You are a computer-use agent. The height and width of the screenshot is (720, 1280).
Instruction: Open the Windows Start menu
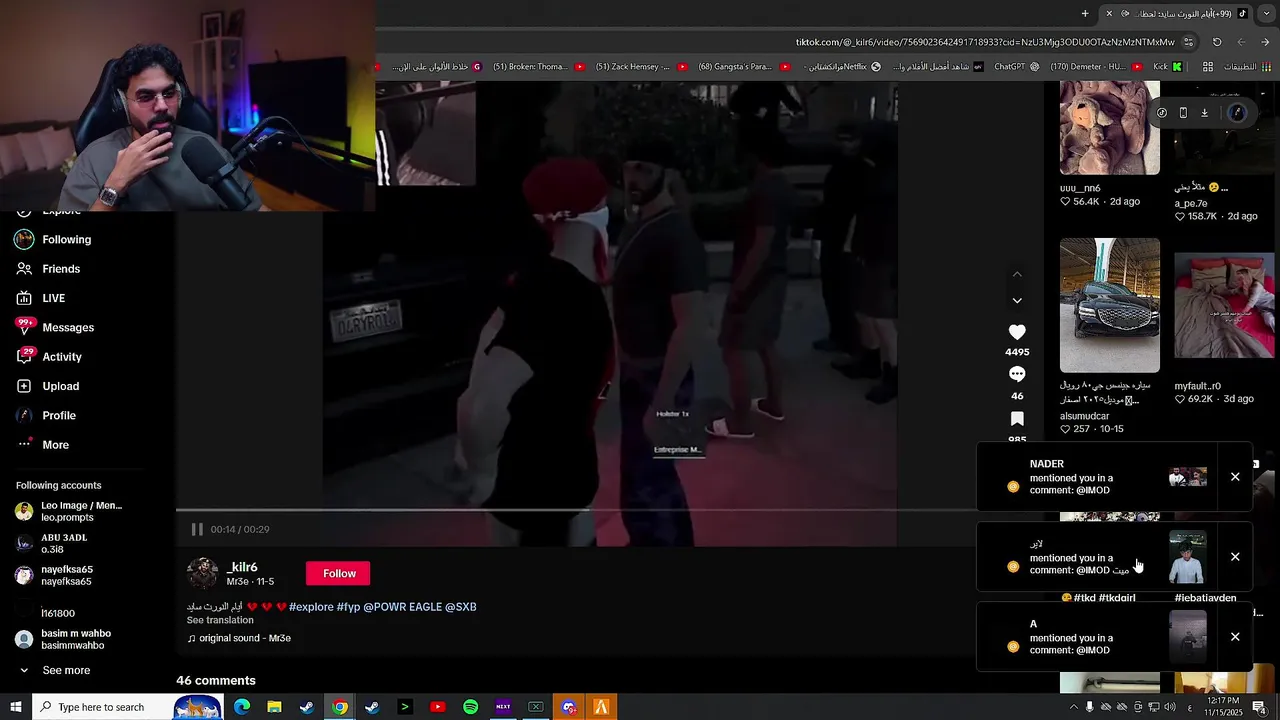pyautogui.click(x=16, y=707)
